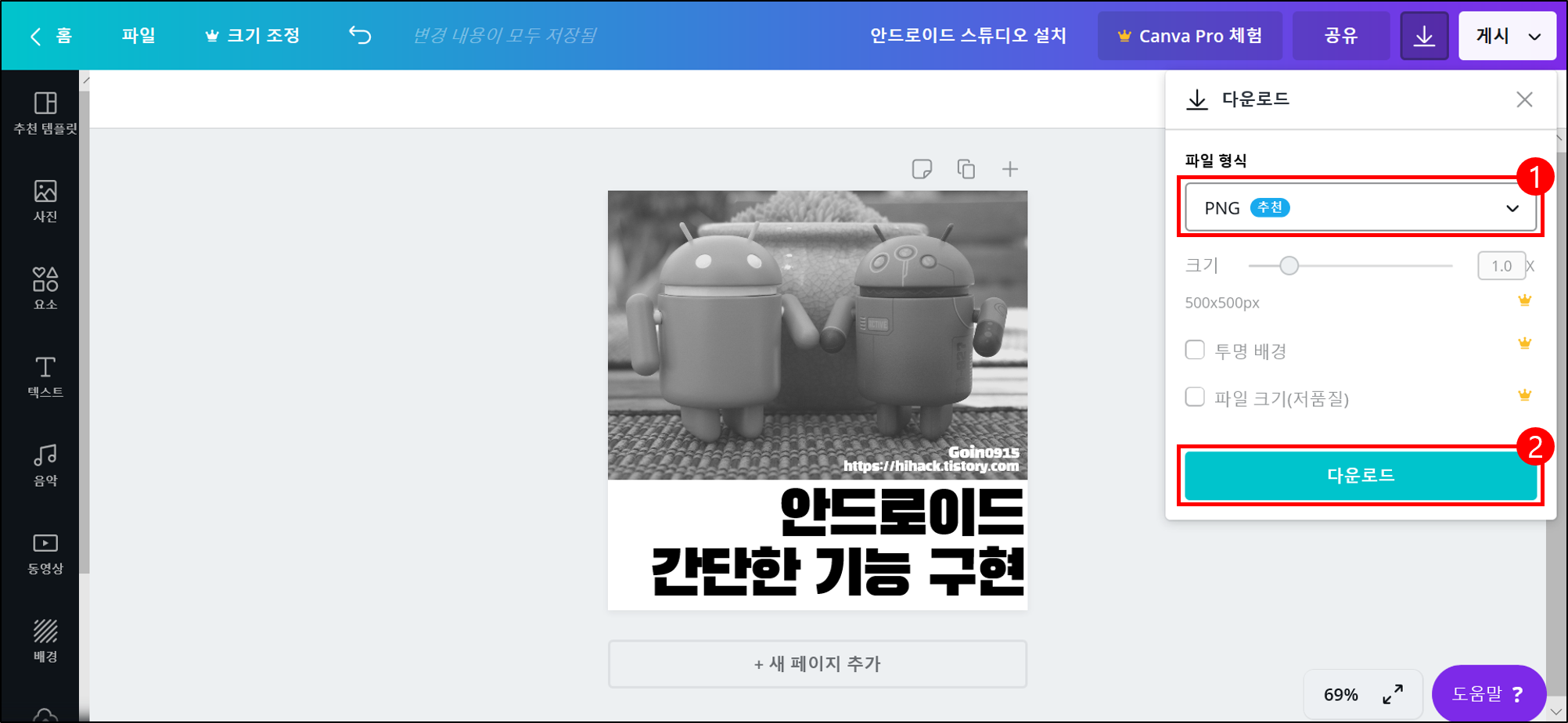Check the 파일 크기(저품질) option
Image resolution: width=1568 pixels, height=723 pixels.
[1195, 397]
